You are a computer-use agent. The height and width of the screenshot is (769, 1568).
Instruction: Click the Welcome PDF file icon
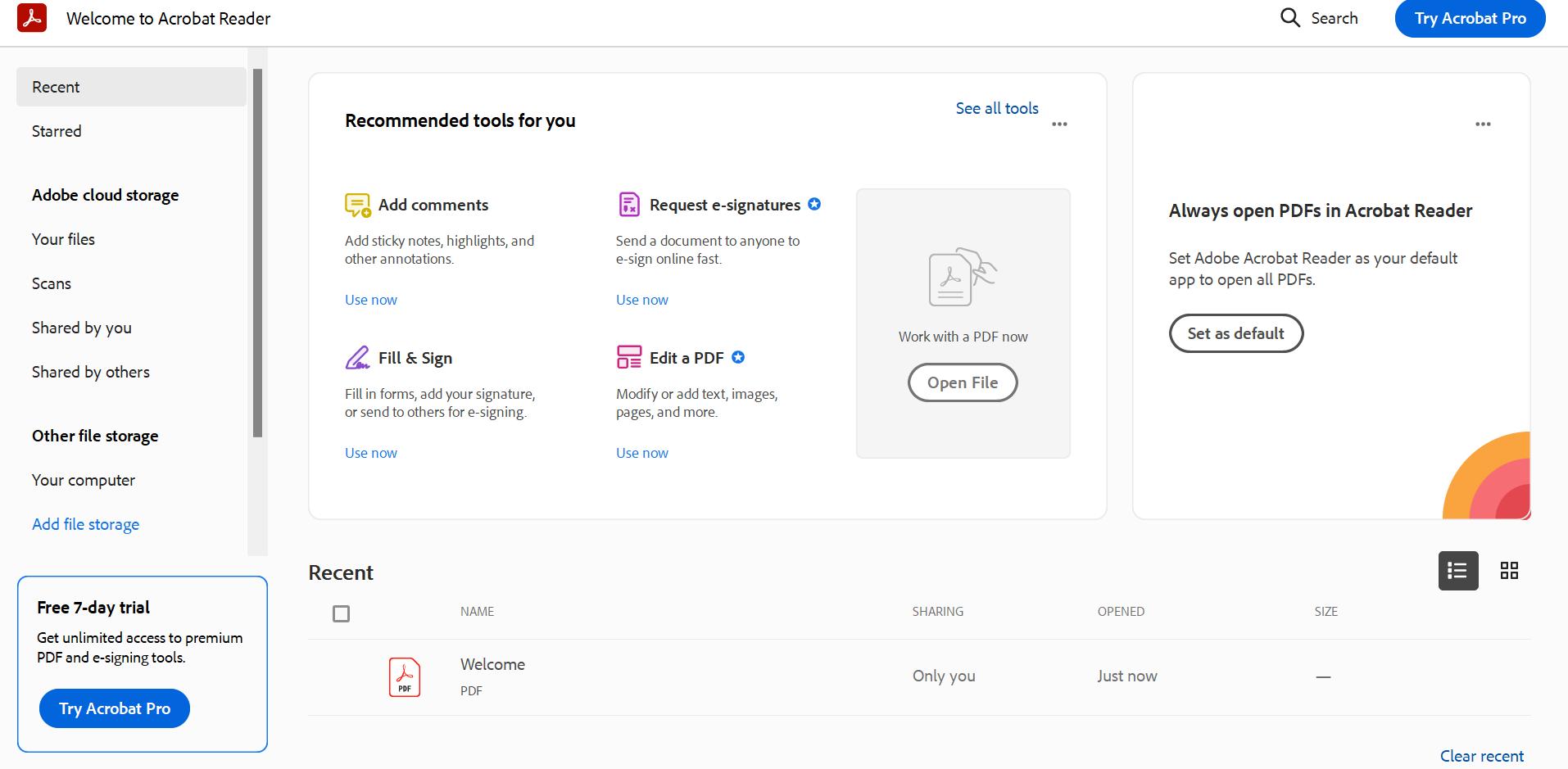405,677
